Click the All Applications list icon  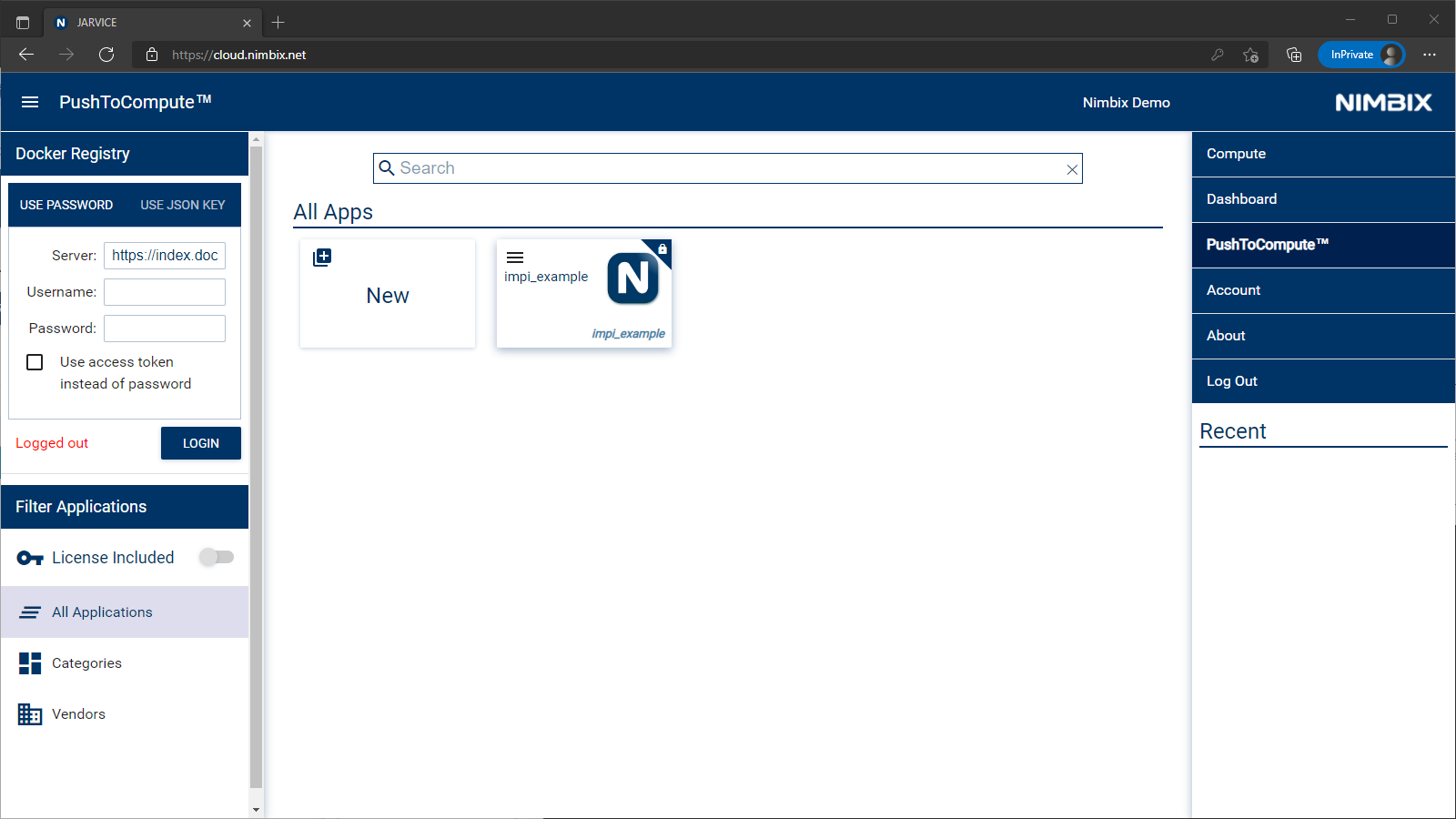tap(30, 612)
